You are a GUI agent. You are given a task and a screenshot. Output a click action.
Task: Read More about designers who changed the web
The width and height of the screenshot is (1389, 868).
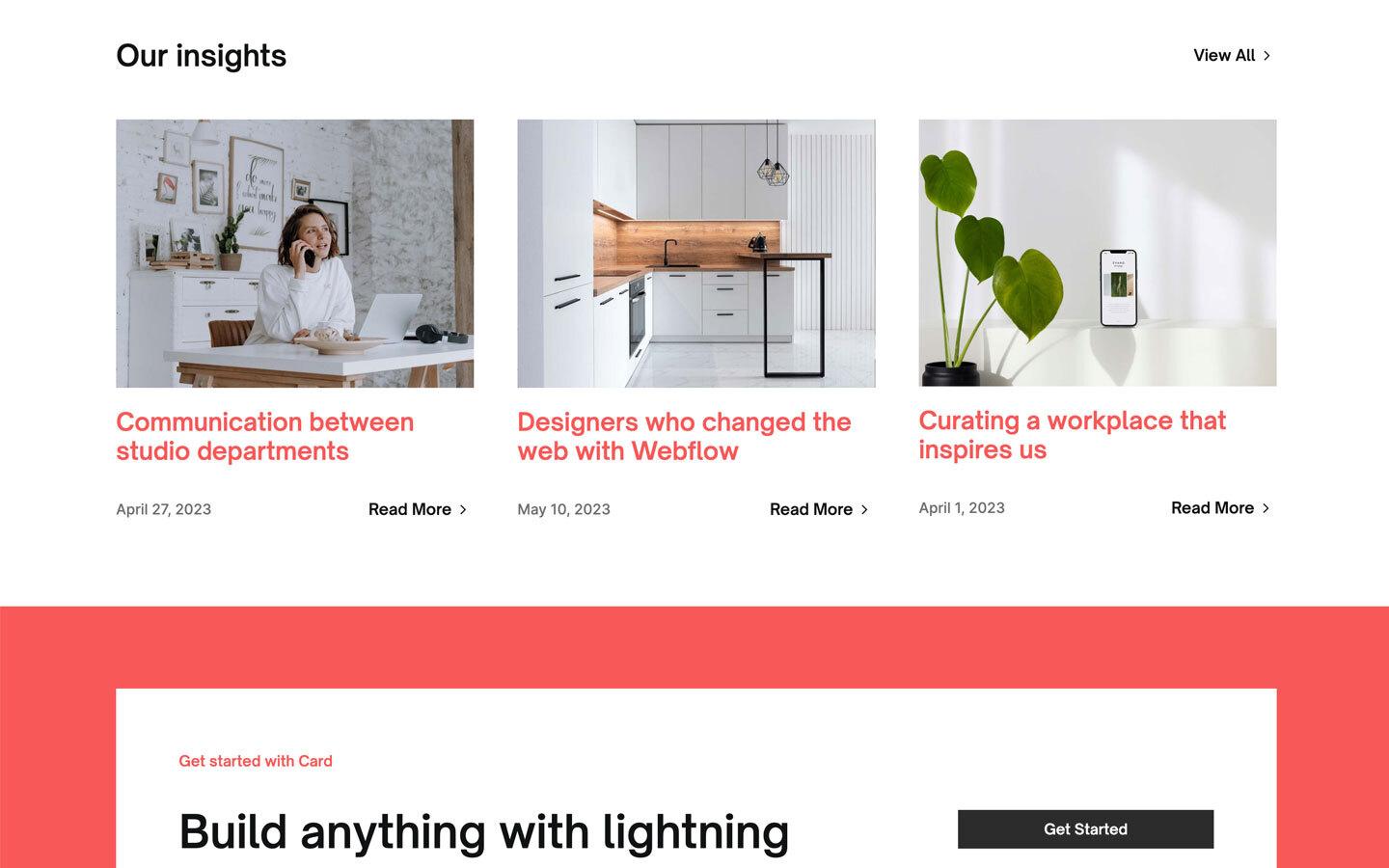(x=811, y=509)
